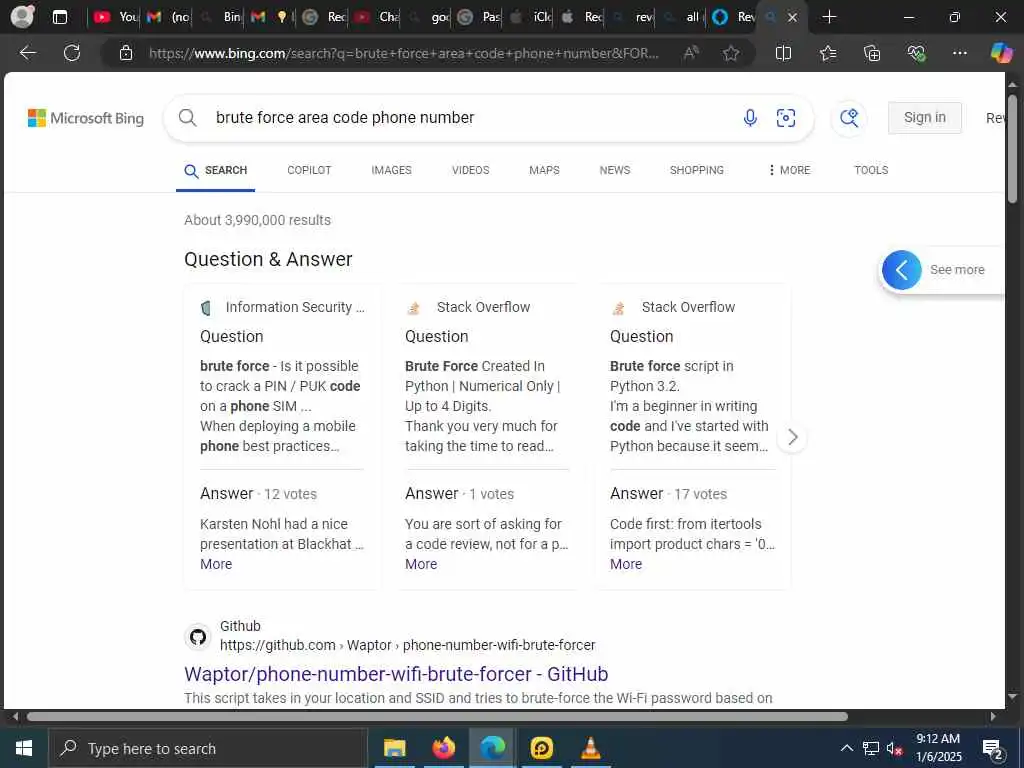Switch to the Gmail '(no' tab
The height and width of the screenshot is (768, 1024).
168,17
